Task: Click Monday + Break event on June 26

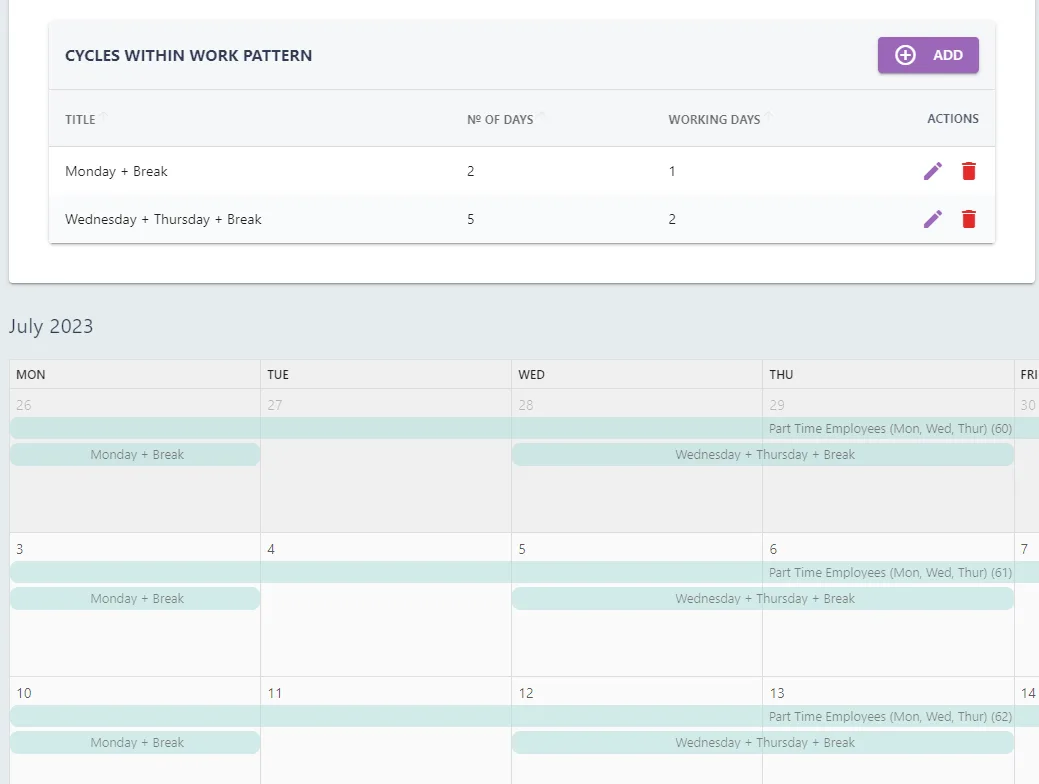Action: 135,455
